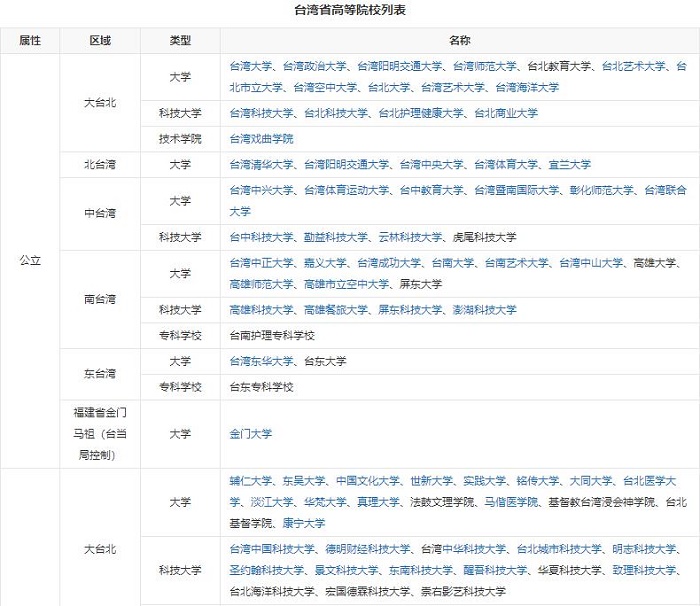Follow the 高雄餐旅大学 link
Viewport: 700px width, 606px height.
click(x=336, y=310)
